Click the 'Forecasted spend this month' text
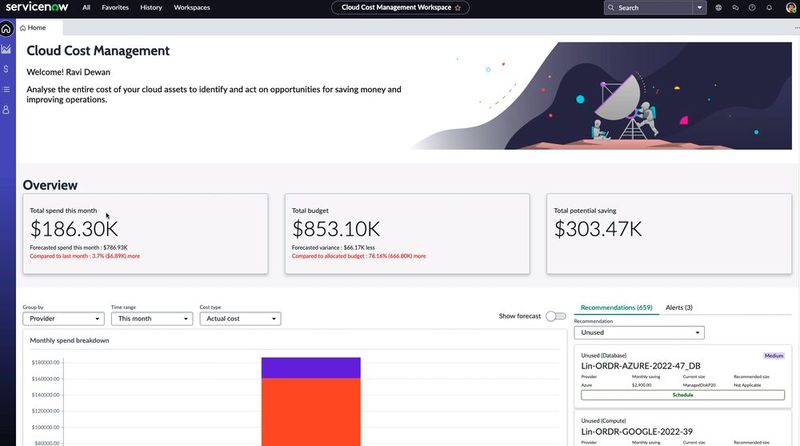The width and height of the screenshot is (800, 446). (x=79, y=247)
